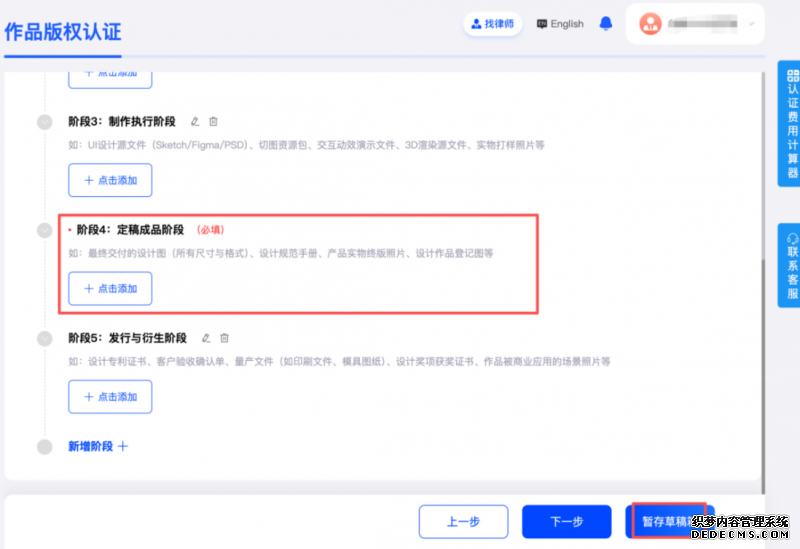
Task: Click 点击添加 under 阶段4 定稿成品阶段
Action: pos(110,288)
